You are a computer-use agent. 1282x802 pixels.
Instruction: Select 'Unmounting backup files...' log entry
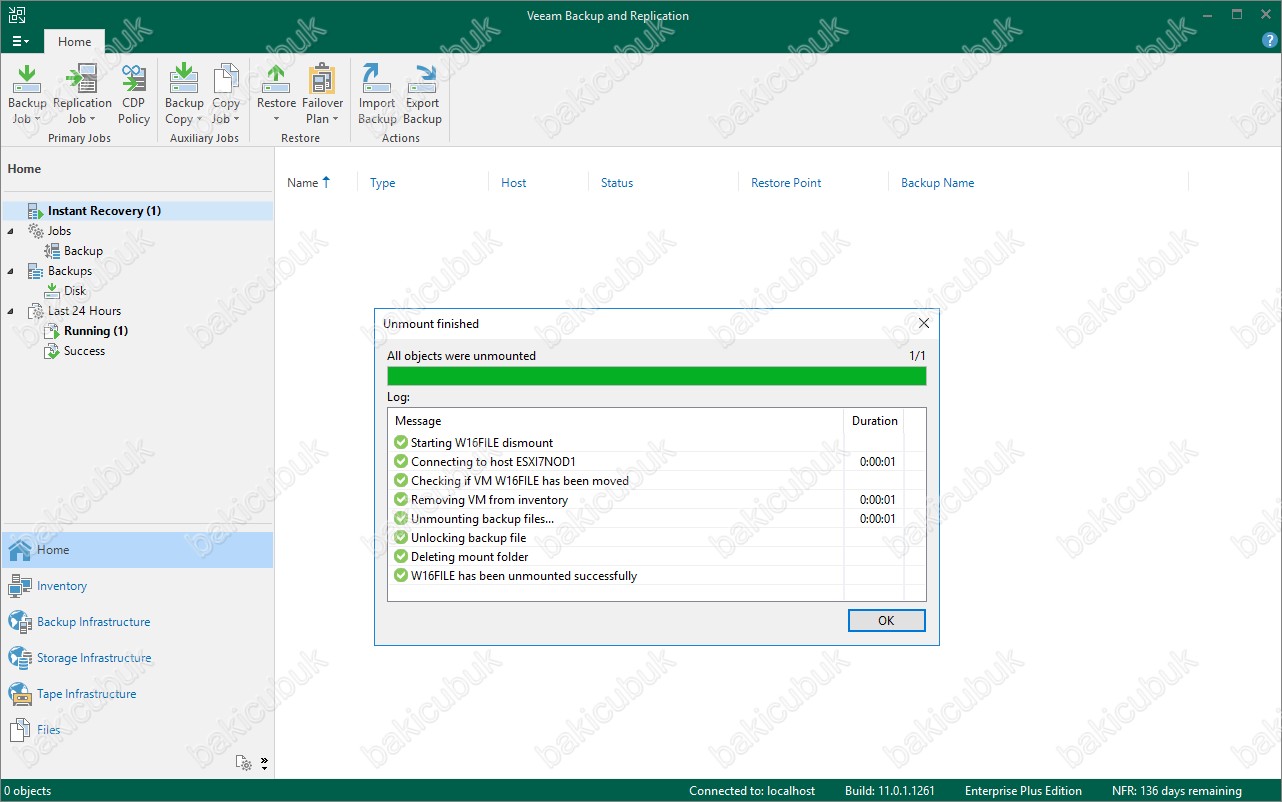pos(656,519)
